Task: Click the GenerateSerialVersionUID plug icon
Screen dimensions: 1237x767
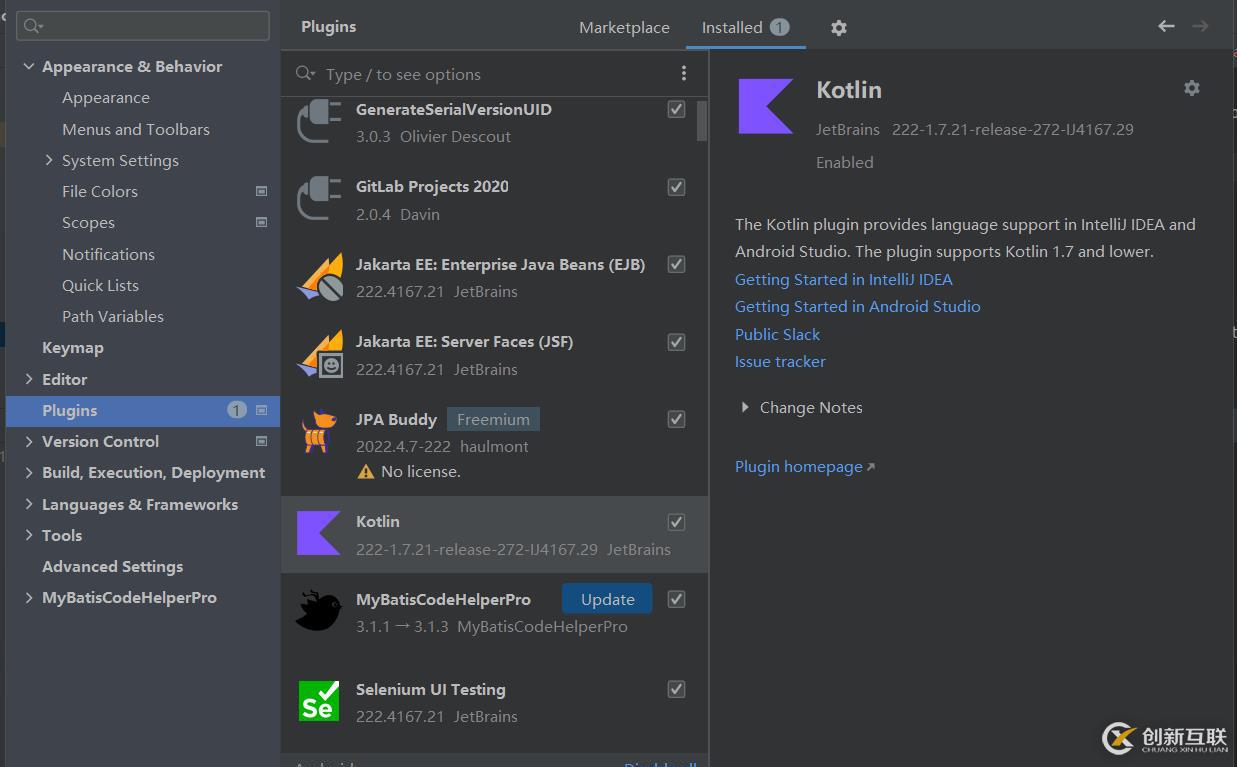Action: click(x=319, y=121)
